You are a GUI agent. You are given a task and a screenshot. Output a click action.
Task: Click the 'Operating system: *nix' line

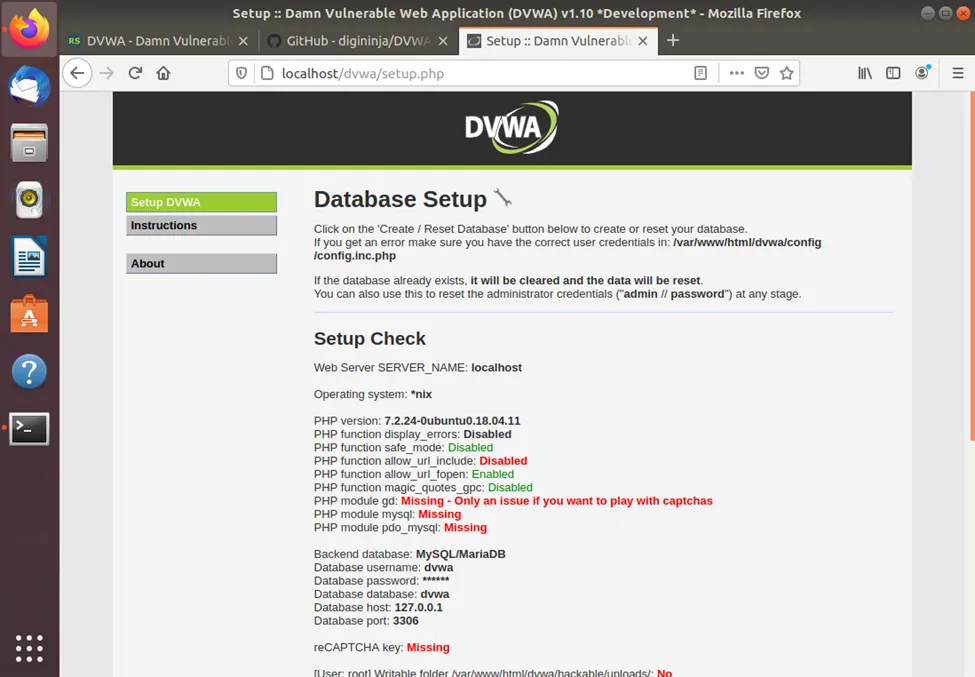373,394
